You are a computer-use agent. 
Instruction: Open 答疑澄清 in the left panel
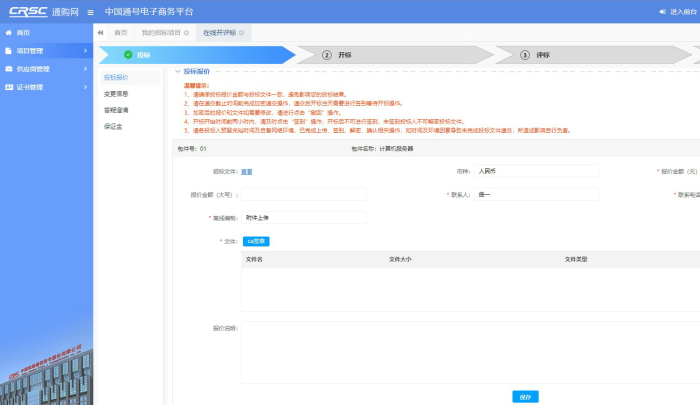point(117,110)
